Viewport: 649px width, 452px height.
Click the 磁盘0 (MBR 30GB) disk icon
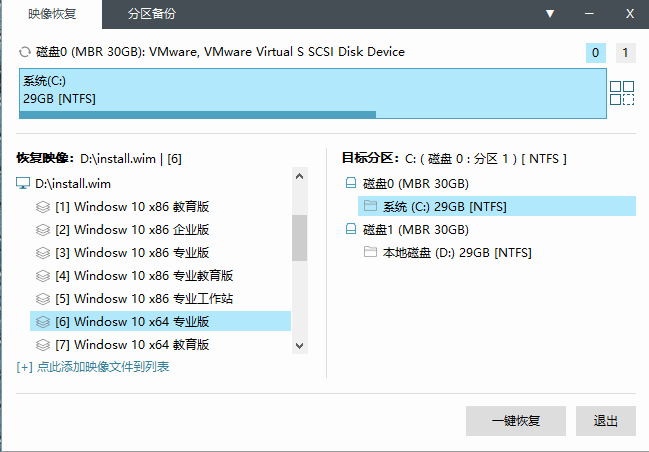(x=351, y=183)
